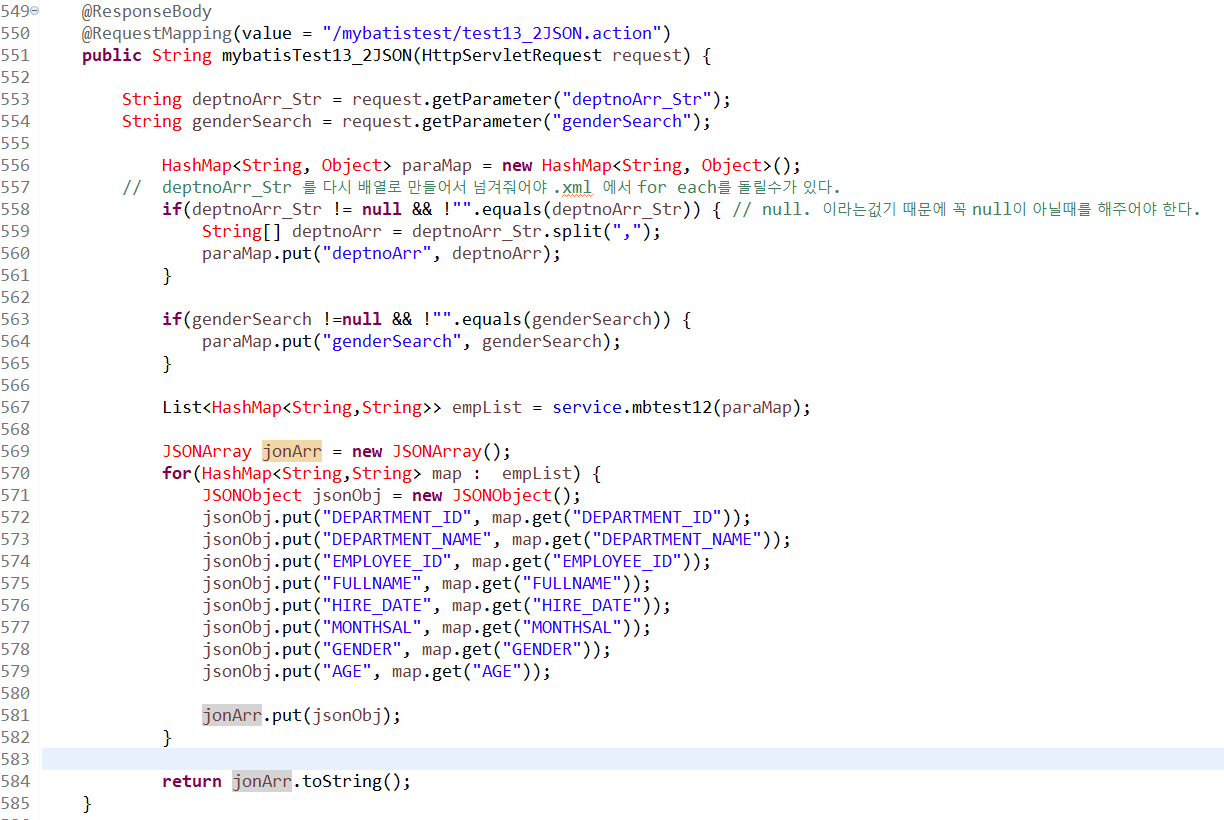Click line number 562 in the gutter
This screenshot has width=1224, height=820.
(x=15, y=298)
